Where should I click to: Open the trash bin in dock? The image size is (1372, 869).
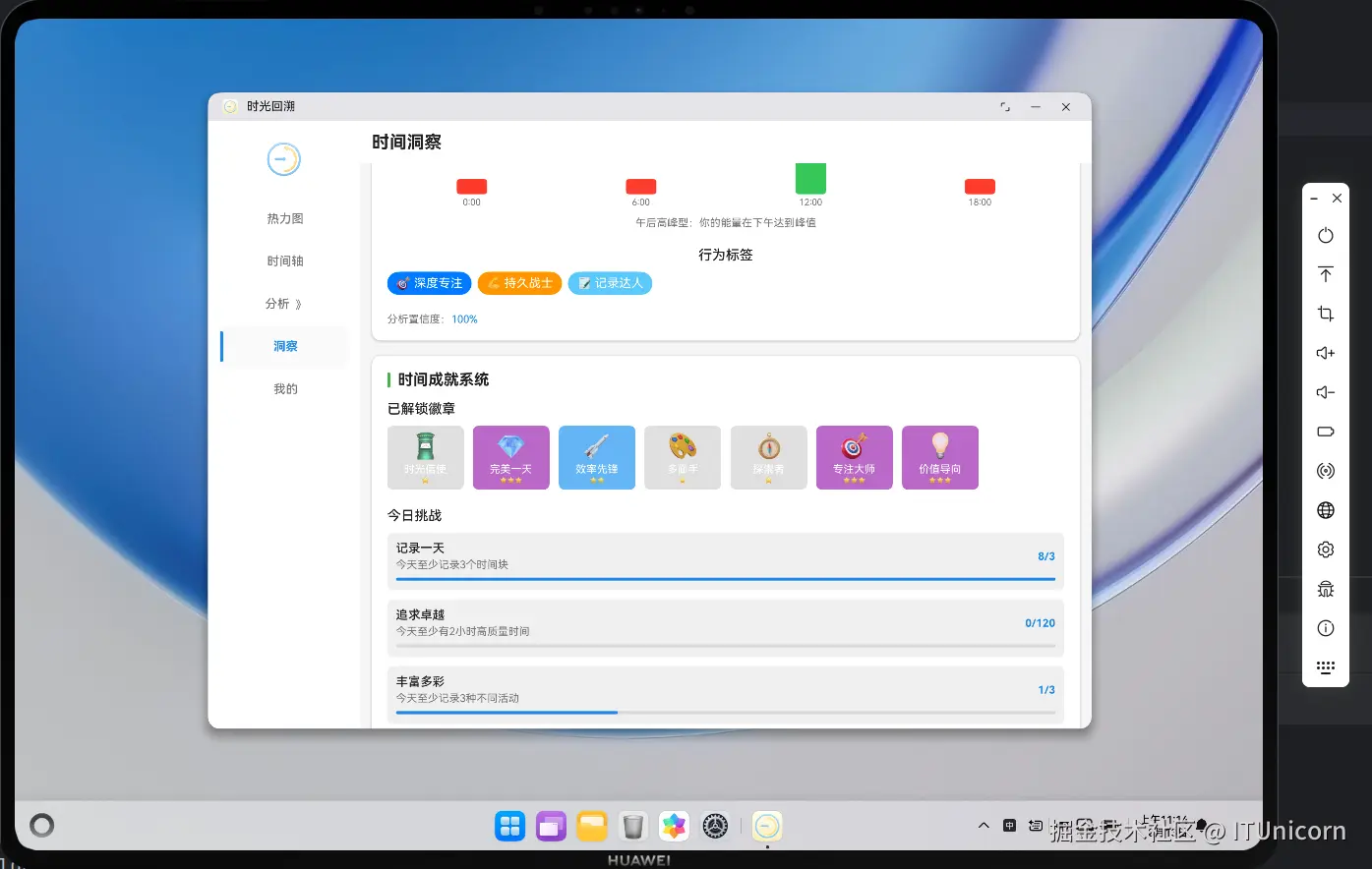(633, 827)
